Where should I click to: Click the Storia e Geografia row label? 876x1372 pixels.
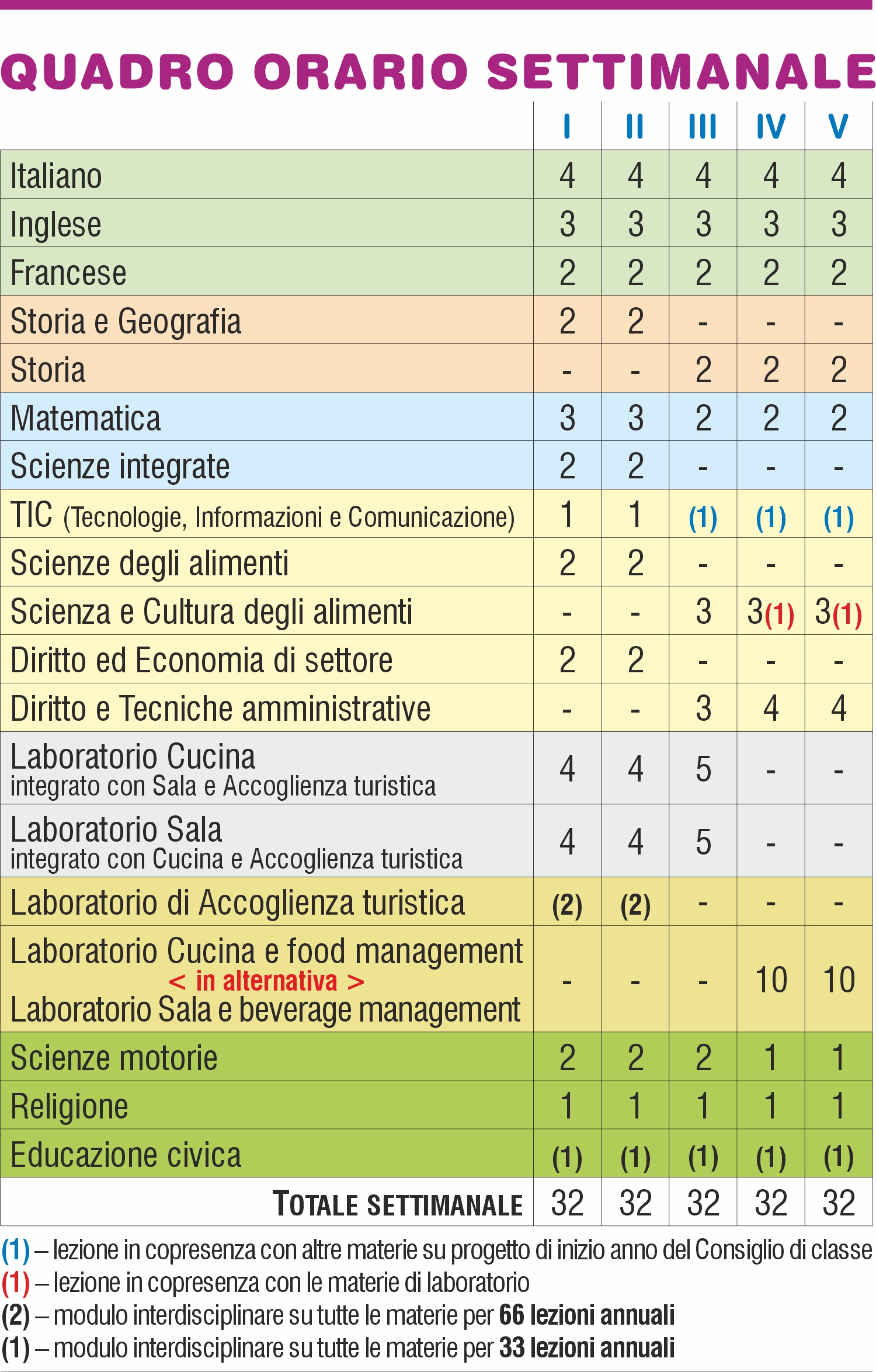click(x=126, y=321)
